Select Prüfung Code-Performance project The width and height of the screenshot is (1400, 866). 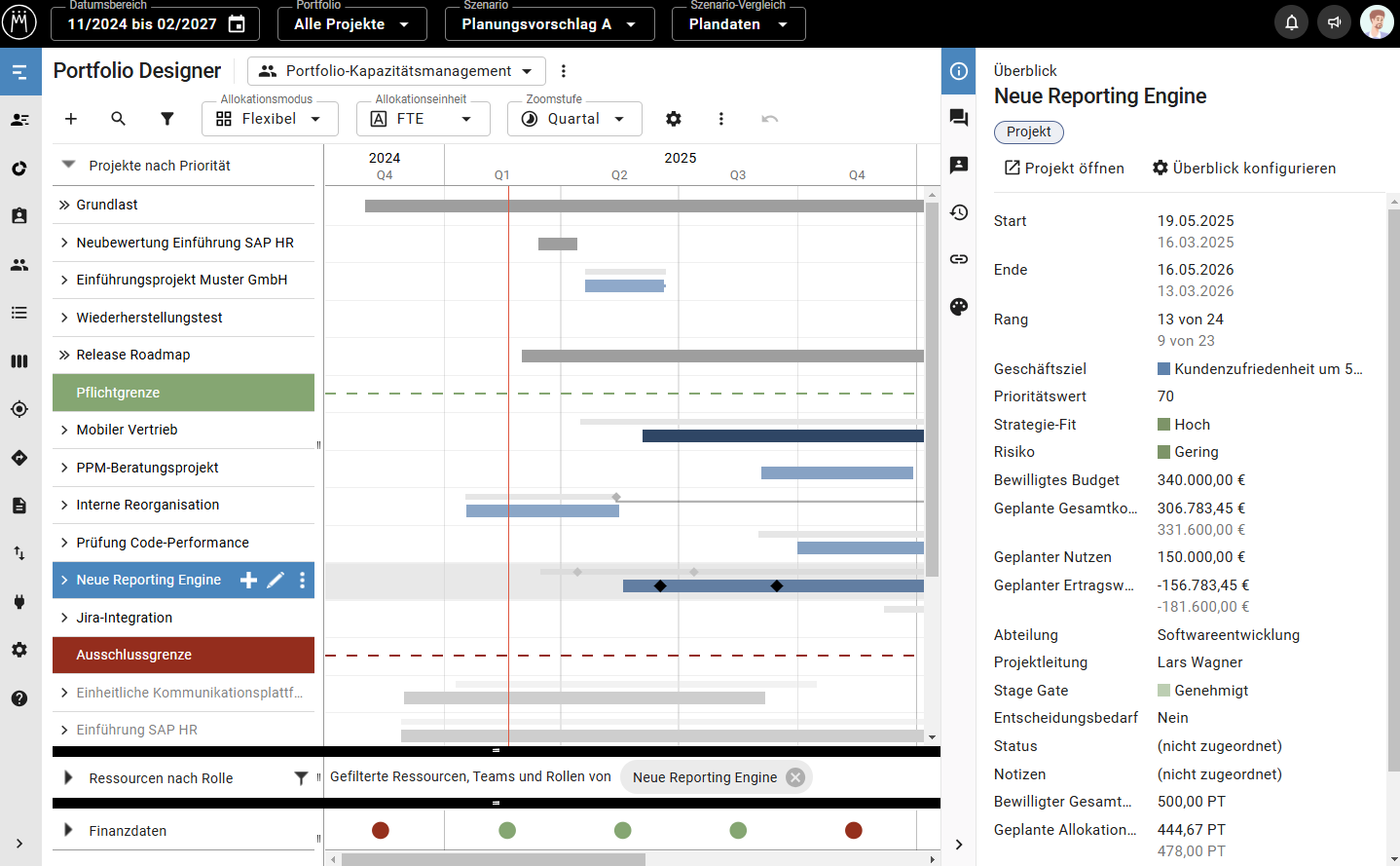click(183, 543)
